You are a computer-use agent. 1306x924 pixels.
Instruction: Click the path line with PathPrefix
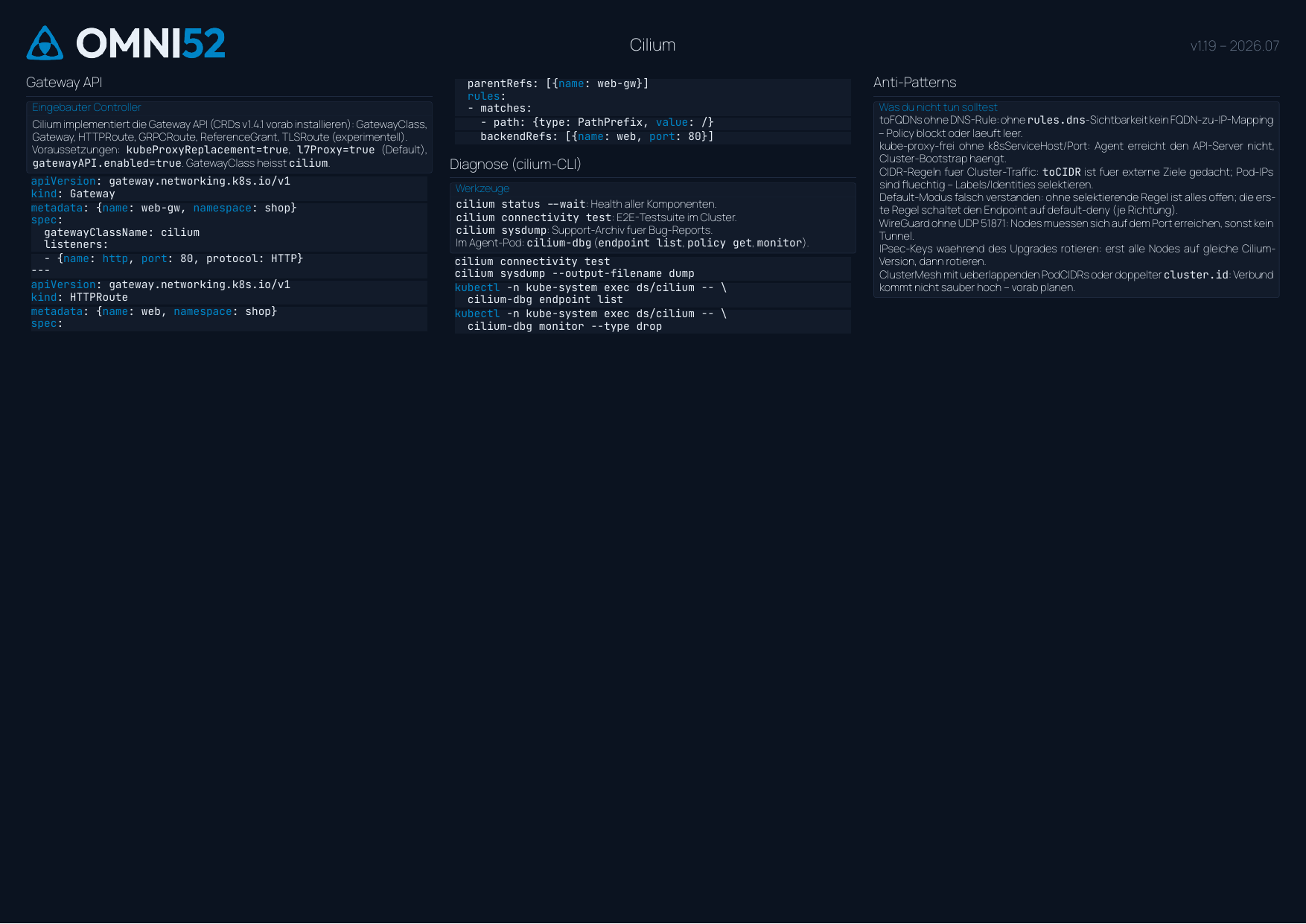click(x=596, y=122)
